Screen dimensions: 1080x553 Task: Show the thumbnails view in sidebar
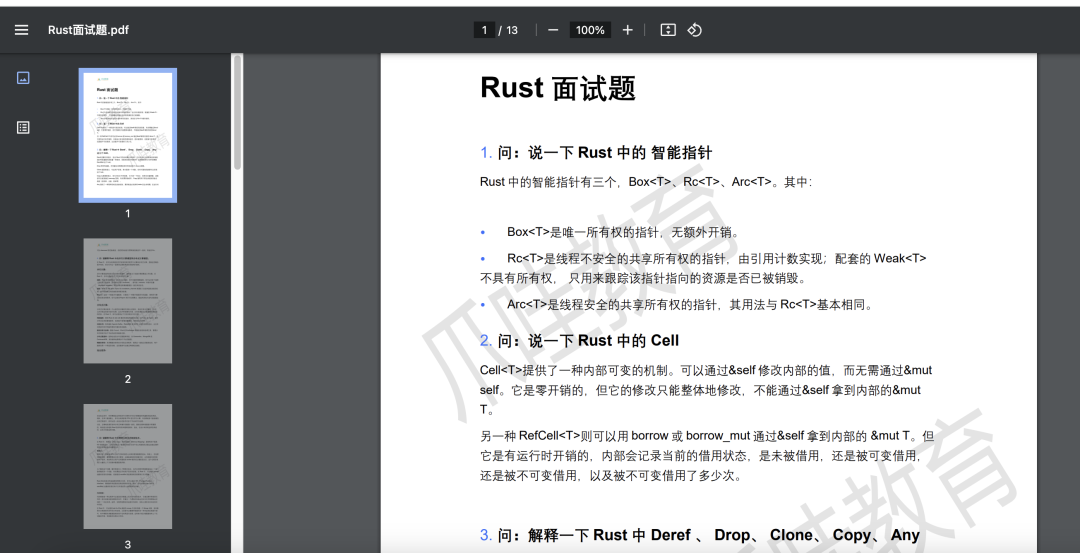click(x=23, y=78)
